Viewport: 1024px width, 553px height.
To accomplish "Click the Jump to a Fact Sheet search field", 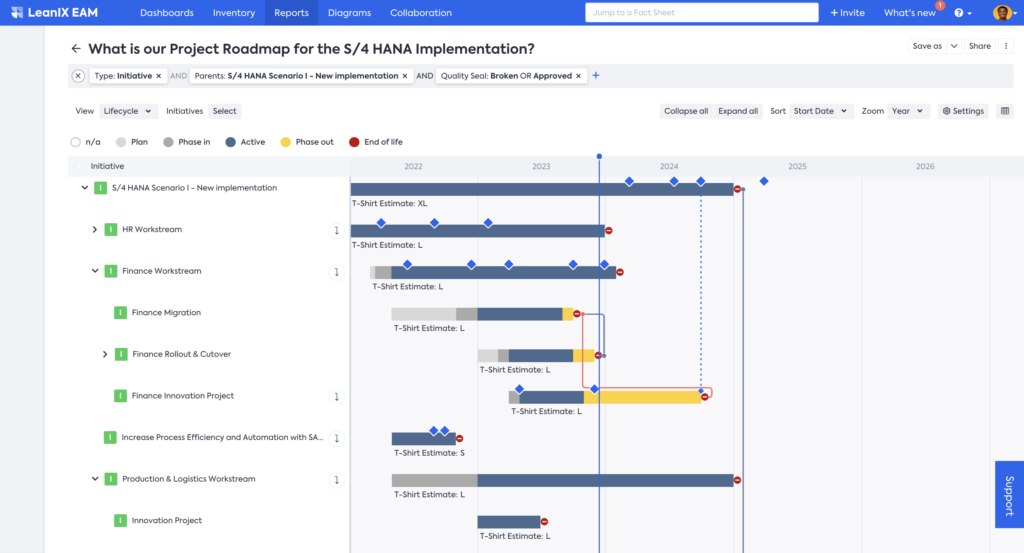I will coord(700,13).
